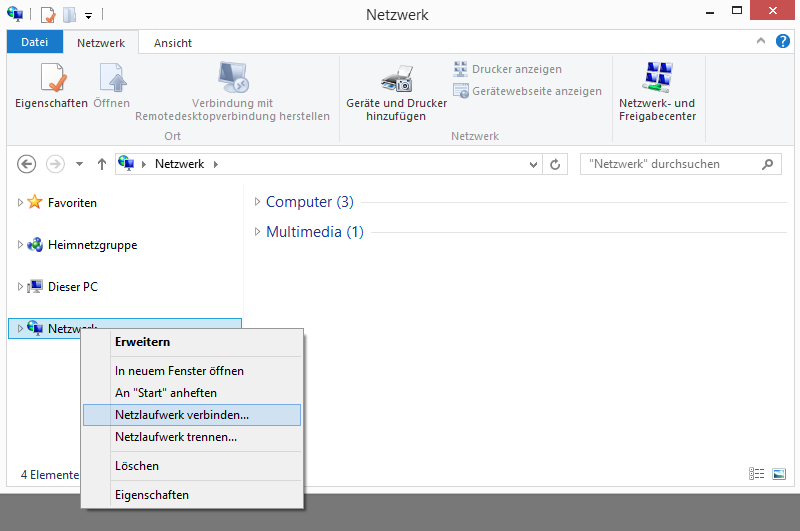Select Dieser PC in the navigation pane
This screenshot has height=531, width=800.
pos(72,287)
